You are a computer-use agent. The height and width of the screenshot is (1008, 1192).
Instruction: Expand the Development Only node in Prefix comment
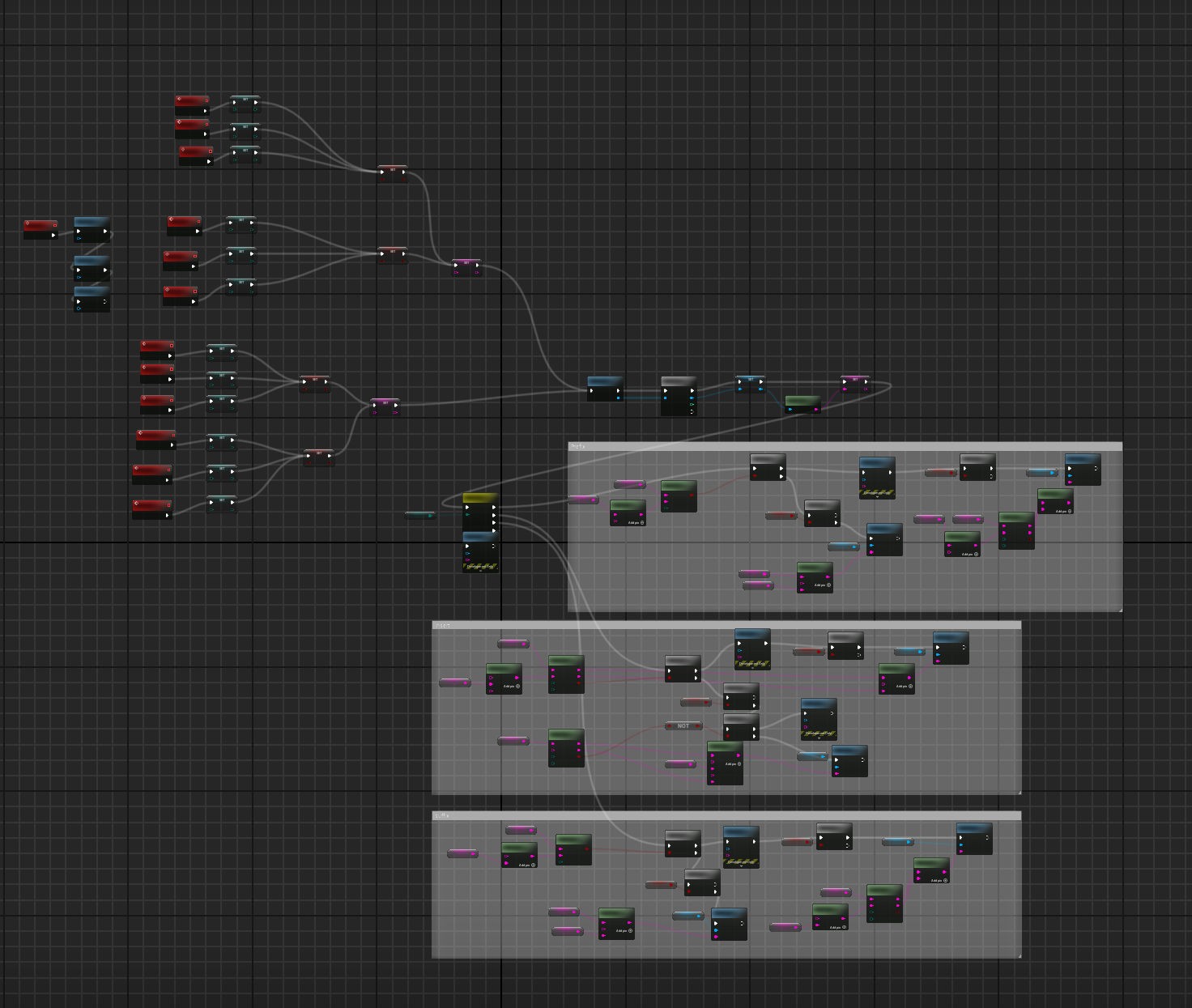(877, 497)
